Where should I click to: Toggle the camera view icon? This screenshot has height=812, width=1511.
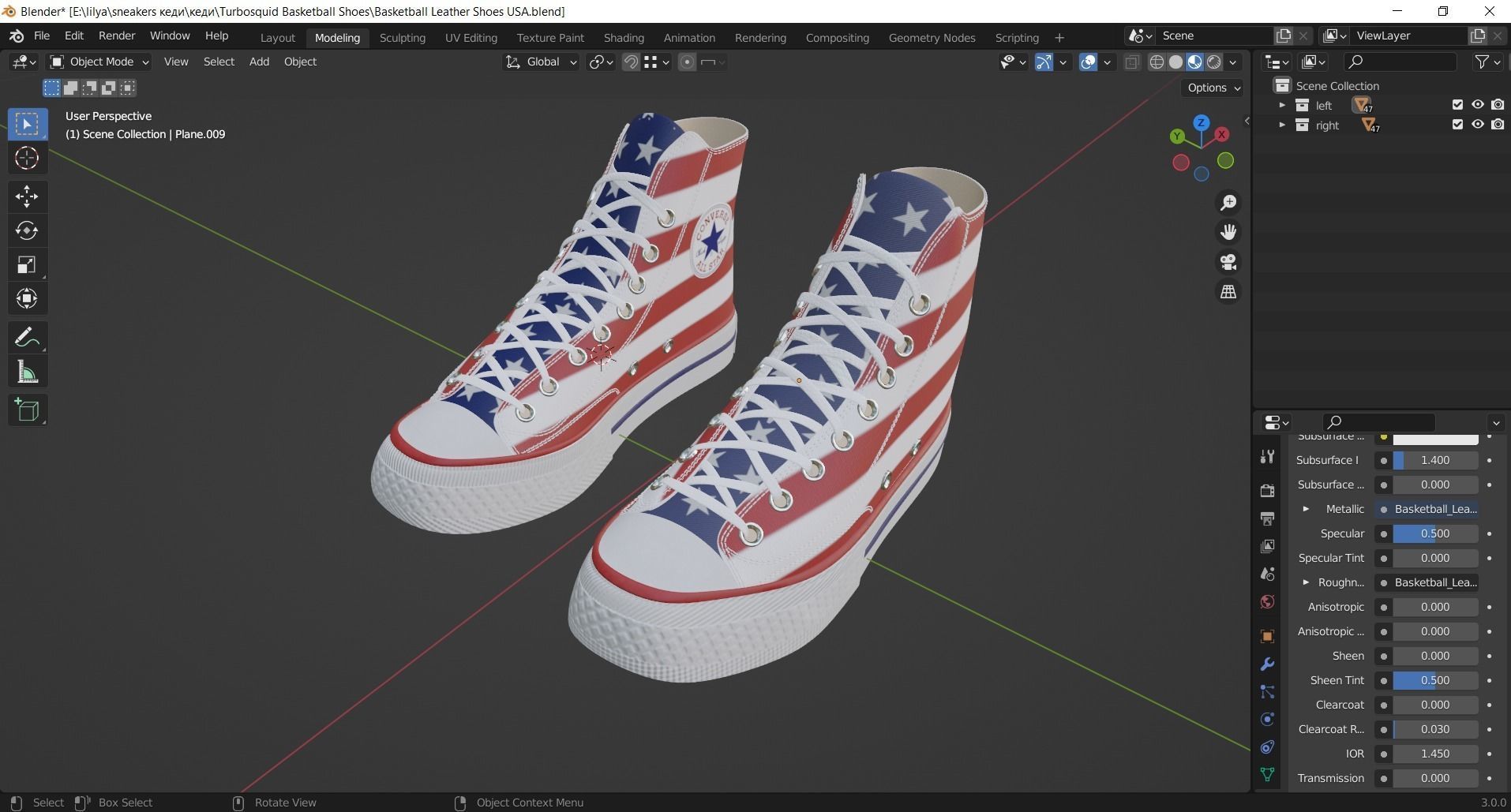point(1228,262)
